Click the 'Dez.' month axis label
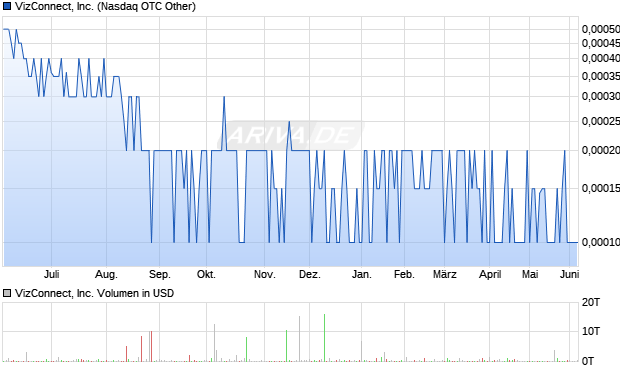The width and height of the screenshot is (620, 371). click(310, 274)
